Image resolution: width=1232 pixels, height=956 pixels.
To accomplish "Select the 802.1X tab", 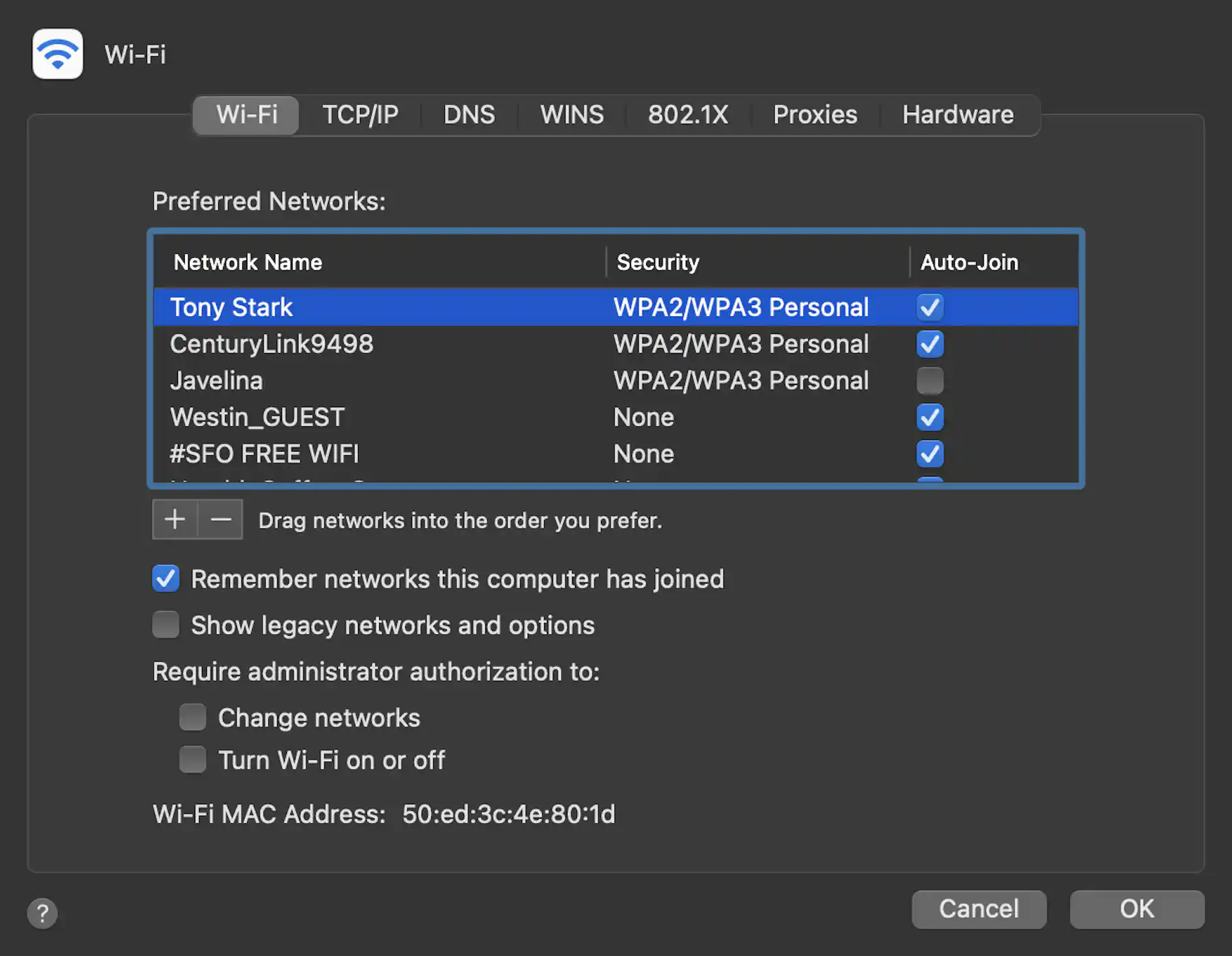I will (688, 114).
